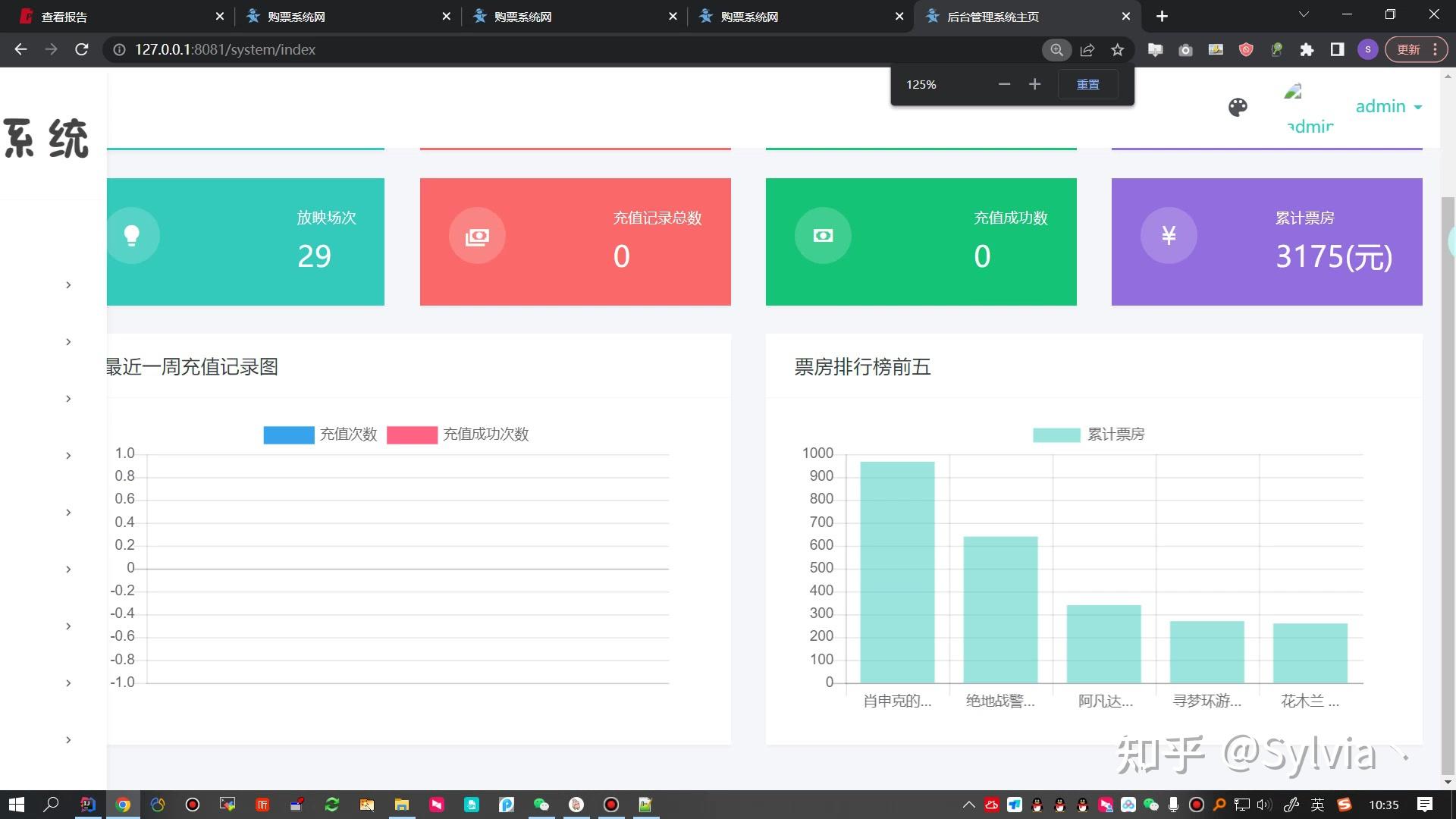Click the broken admin avatar image
1456x819 pixels.
coord(1309,108)
